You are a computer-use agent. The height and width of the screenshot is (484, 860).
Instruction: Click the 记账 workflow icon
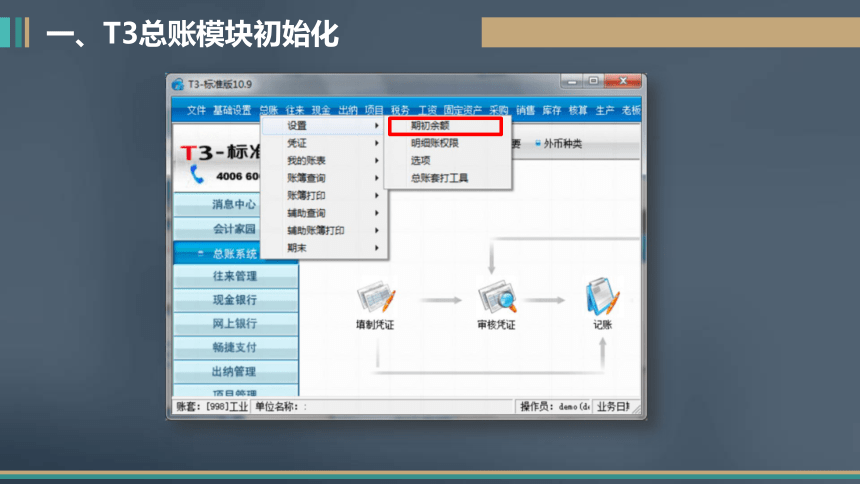(x=602, y=296)
